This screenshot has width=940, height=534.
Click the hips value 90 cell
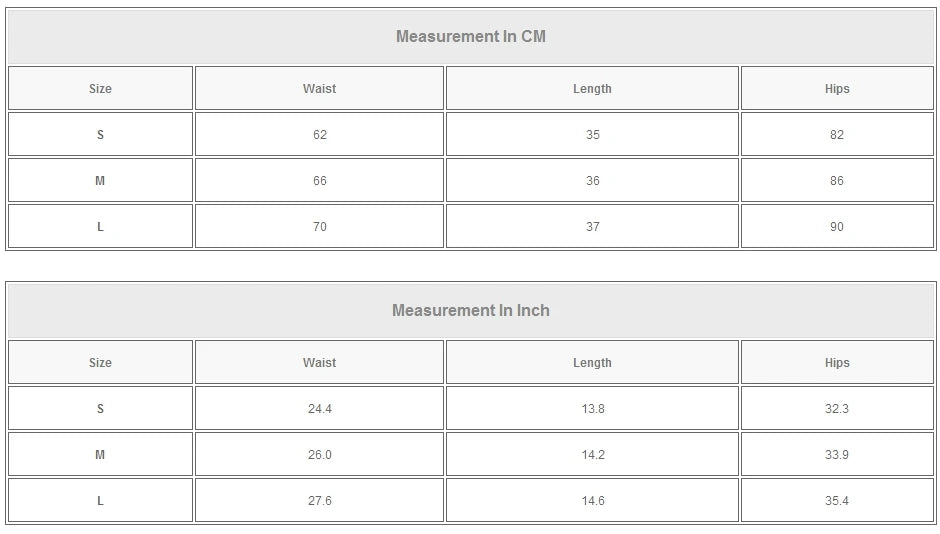coord(837,227)
